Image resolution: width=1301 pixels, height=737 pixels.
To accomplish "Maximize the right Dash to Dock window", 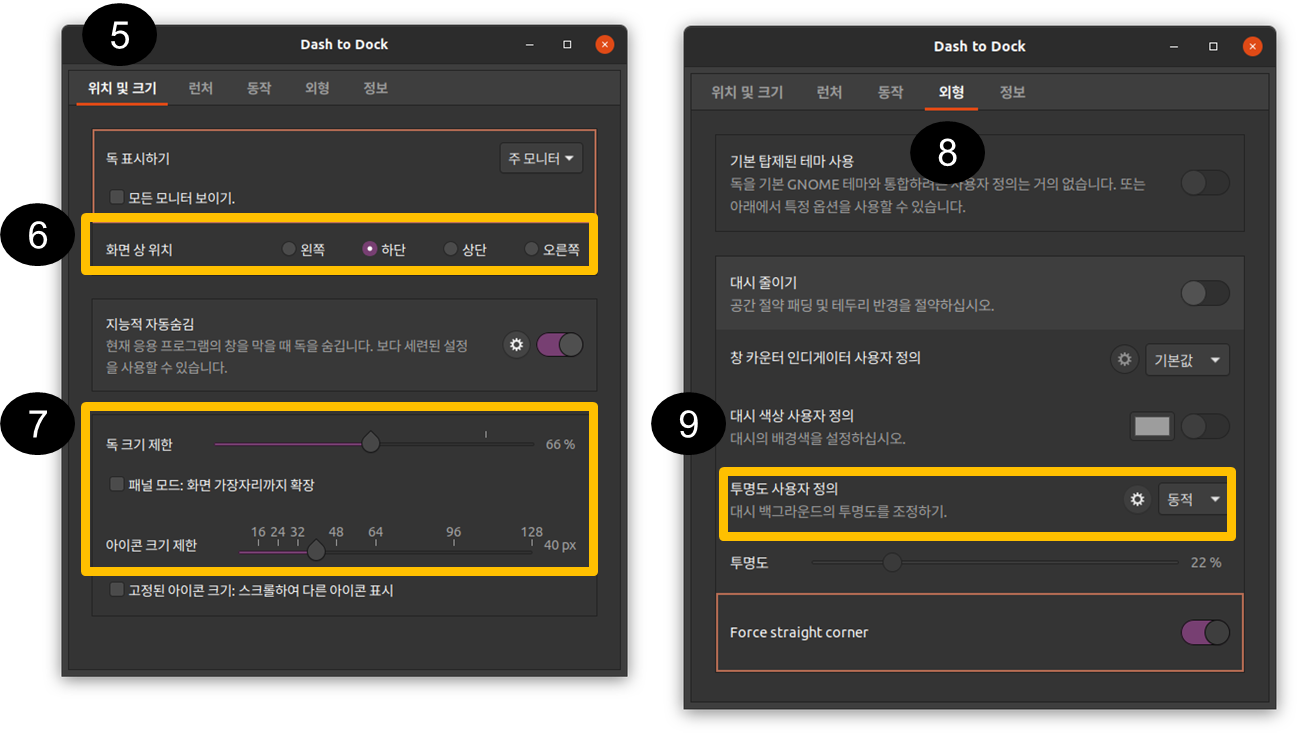I will [1213, 46].
